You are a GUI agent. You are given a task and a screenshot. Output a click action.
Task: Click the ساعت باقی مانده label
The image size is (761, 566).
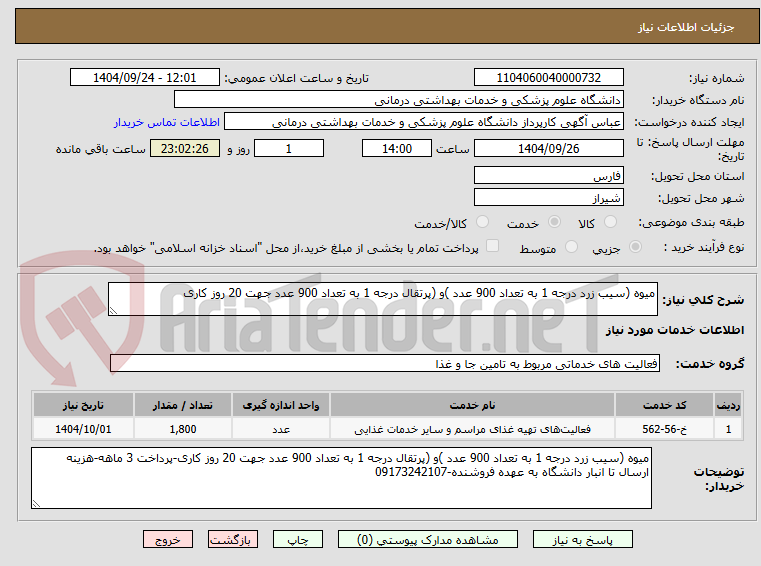100,149
